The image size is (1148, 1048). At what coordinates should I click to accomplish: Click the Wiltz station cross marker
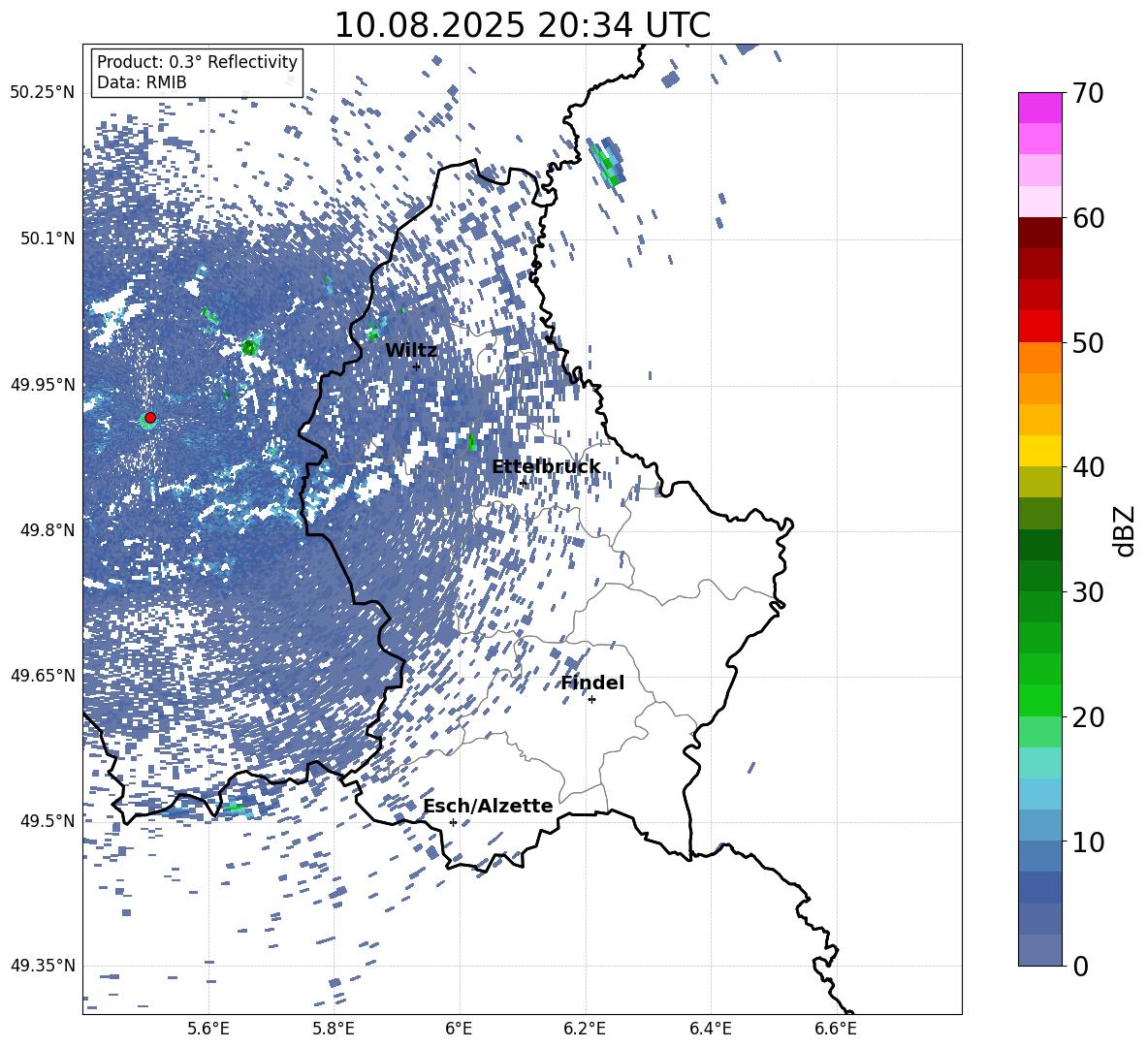point(417,366)
